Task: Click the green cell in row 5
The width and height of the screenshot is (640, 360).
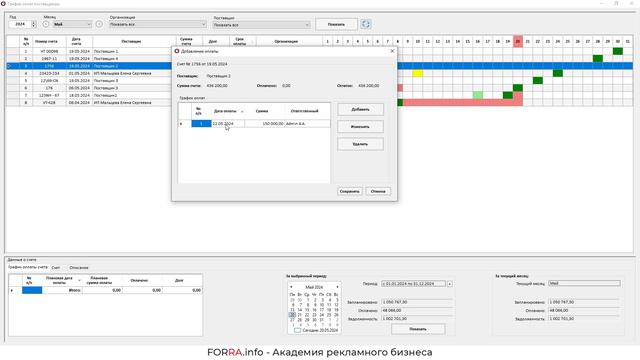Action: [538, 81]
